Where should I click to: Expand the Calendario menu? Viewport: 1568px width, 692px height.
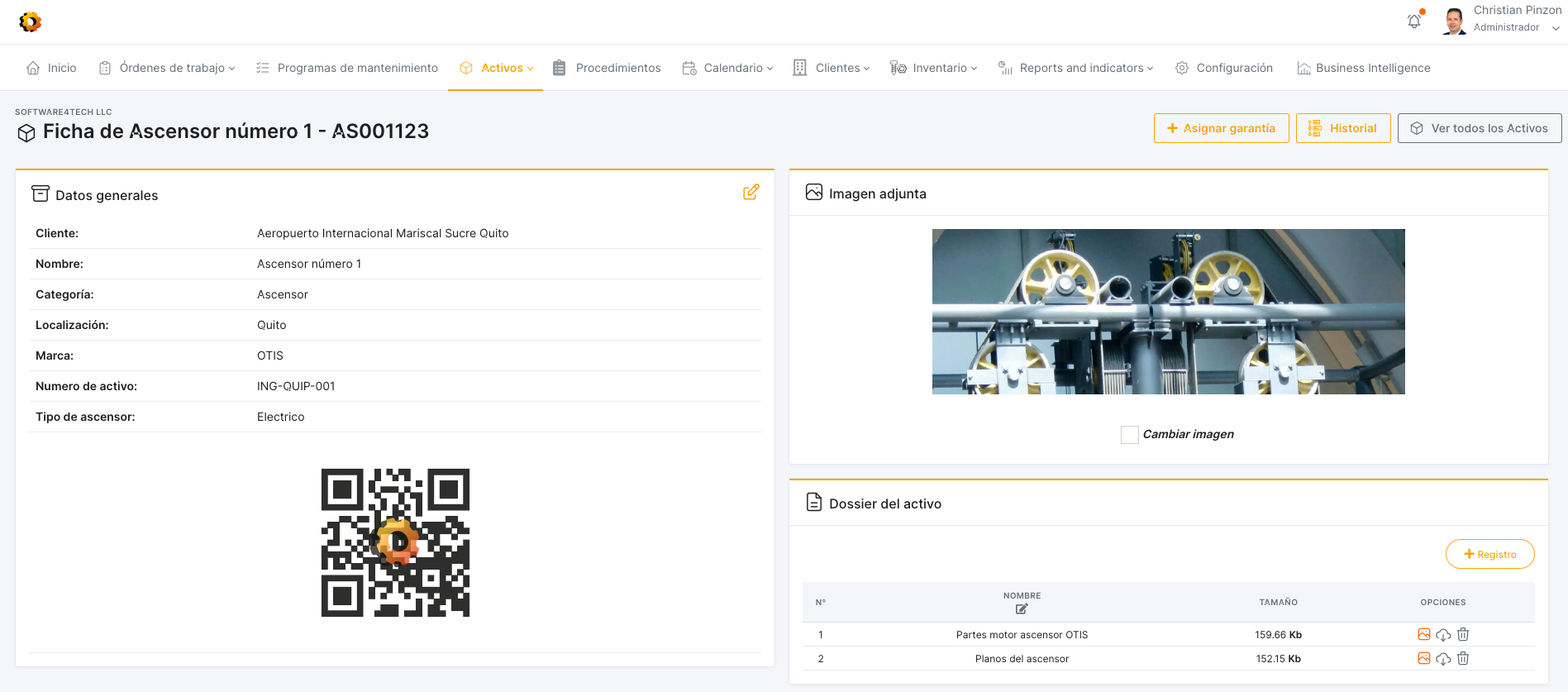pos(727,68)
